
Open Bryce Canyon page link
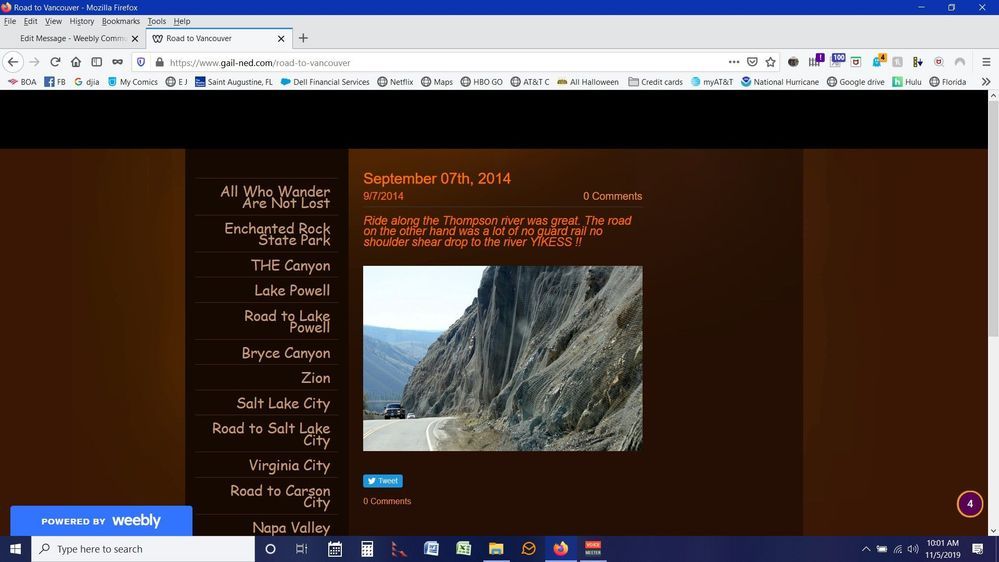(x=285, y=353)
